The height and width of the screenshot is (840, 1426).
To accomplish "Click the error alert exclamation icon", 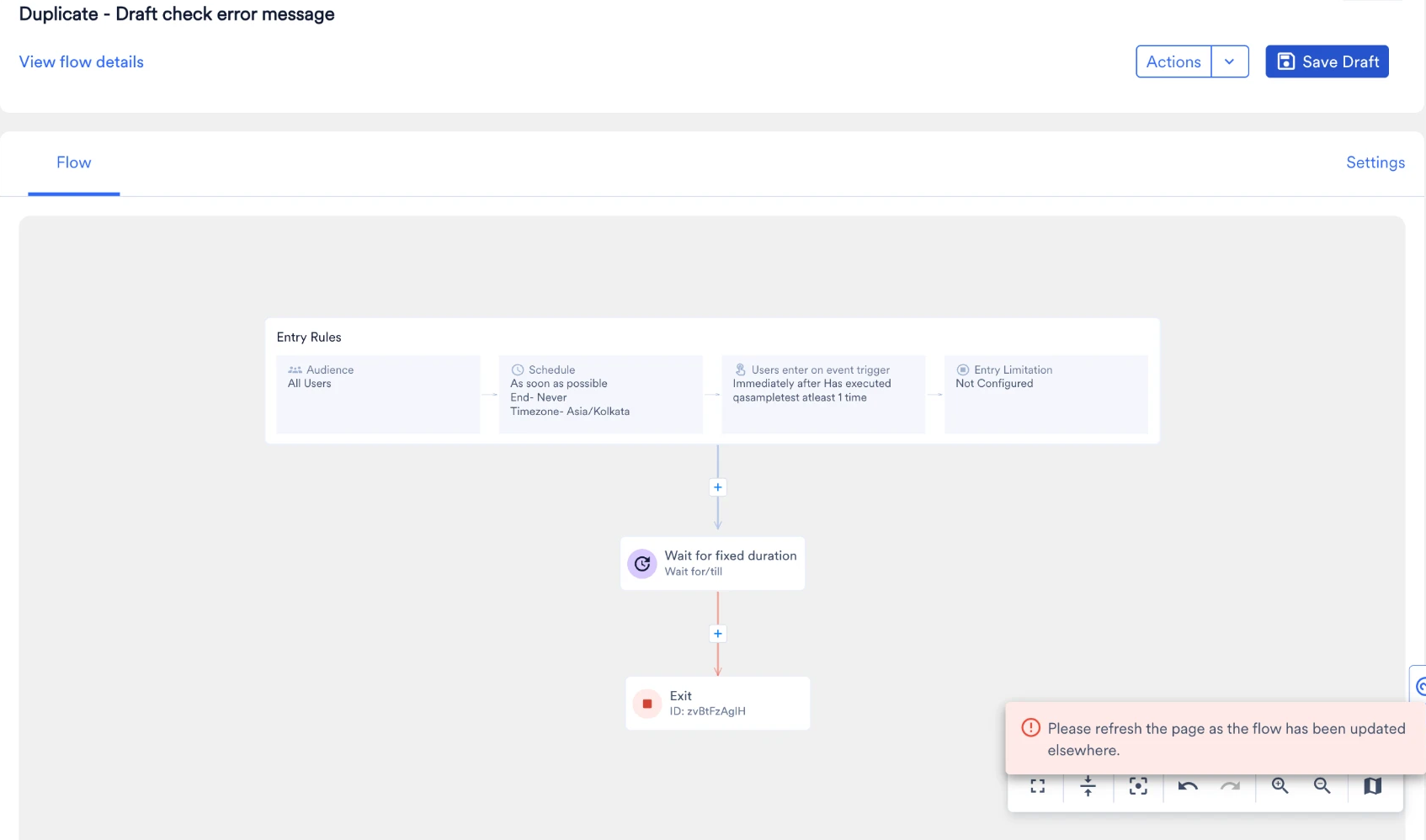I will tap(1030, 728).
